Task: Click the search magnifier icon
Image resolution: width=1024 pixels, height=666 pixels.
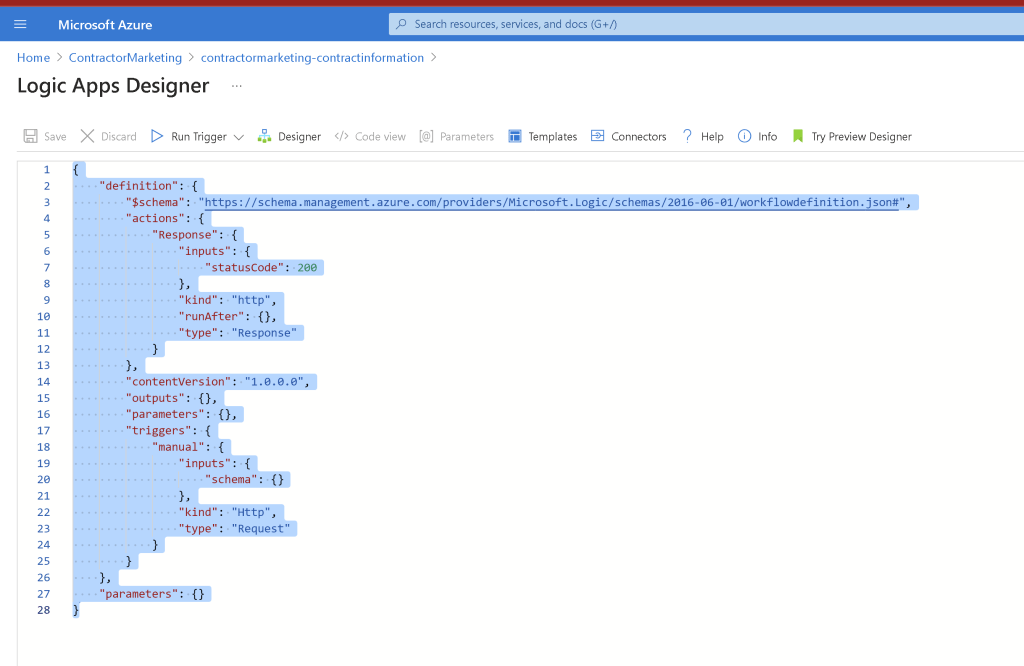Action: (402, 24)
